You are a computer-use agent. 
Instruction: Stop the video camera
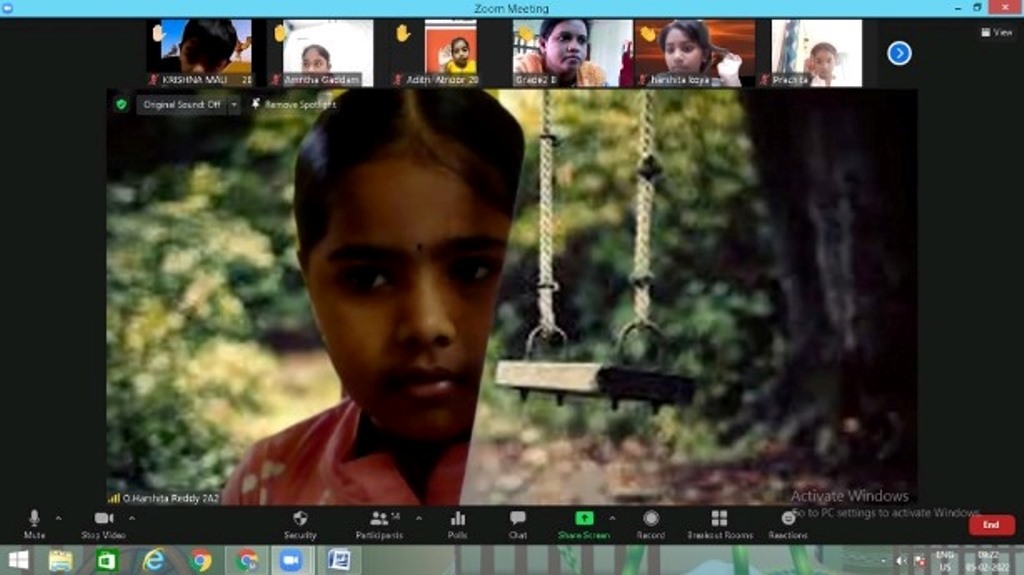click(103, 524)
